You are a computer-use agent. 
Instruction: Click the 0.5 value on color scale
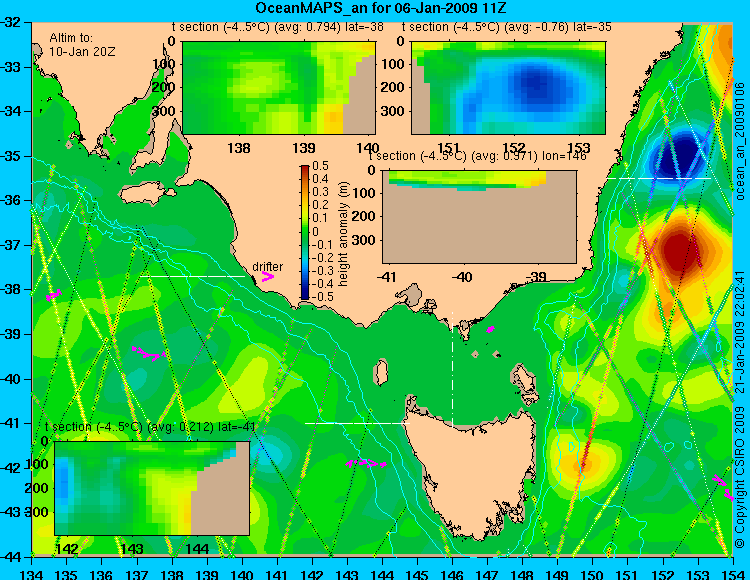pyautogui.click(x=320, y=166)
